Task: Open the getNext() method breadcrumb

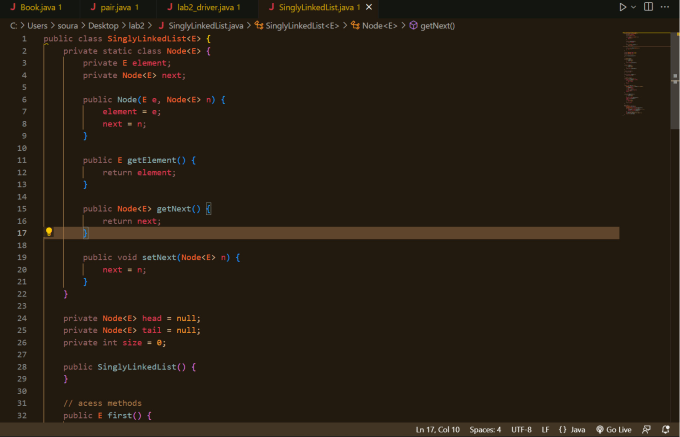Action: tap(437, 26)
